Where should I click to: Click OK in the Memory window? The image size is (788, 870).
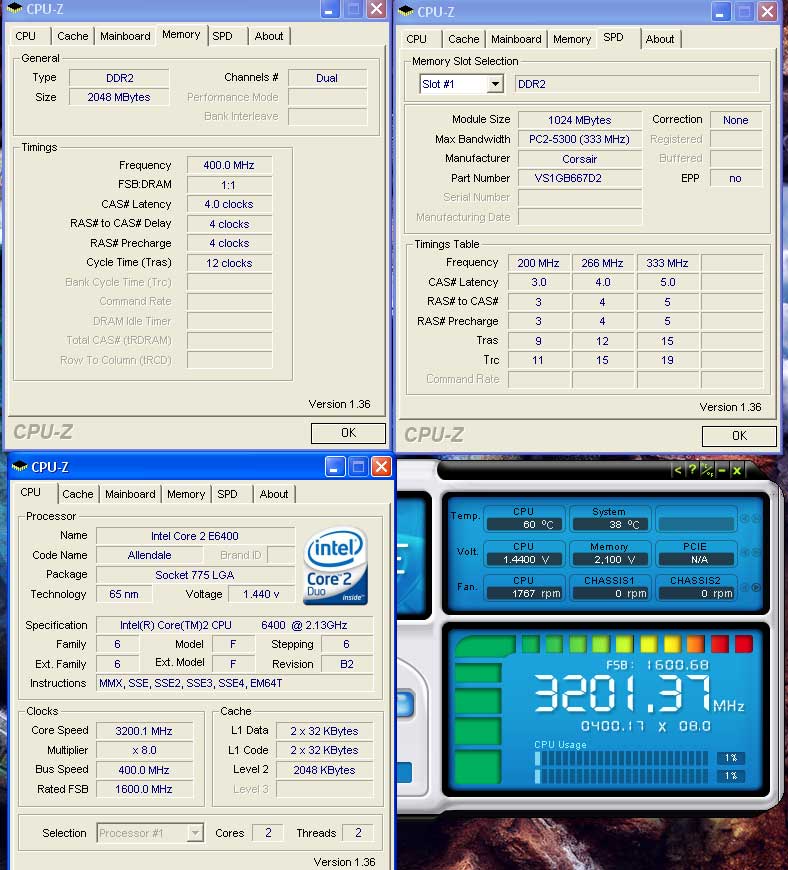pos(348,433)
